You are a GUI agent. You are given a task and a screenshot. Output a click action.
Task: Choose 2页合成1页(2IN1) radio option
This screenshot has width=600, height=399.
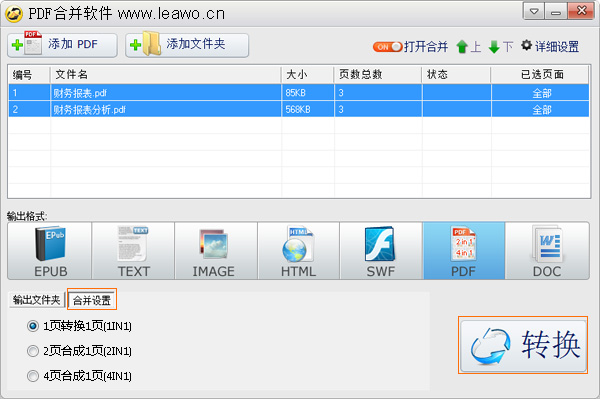pyautogui.click(x=80, y=351)
